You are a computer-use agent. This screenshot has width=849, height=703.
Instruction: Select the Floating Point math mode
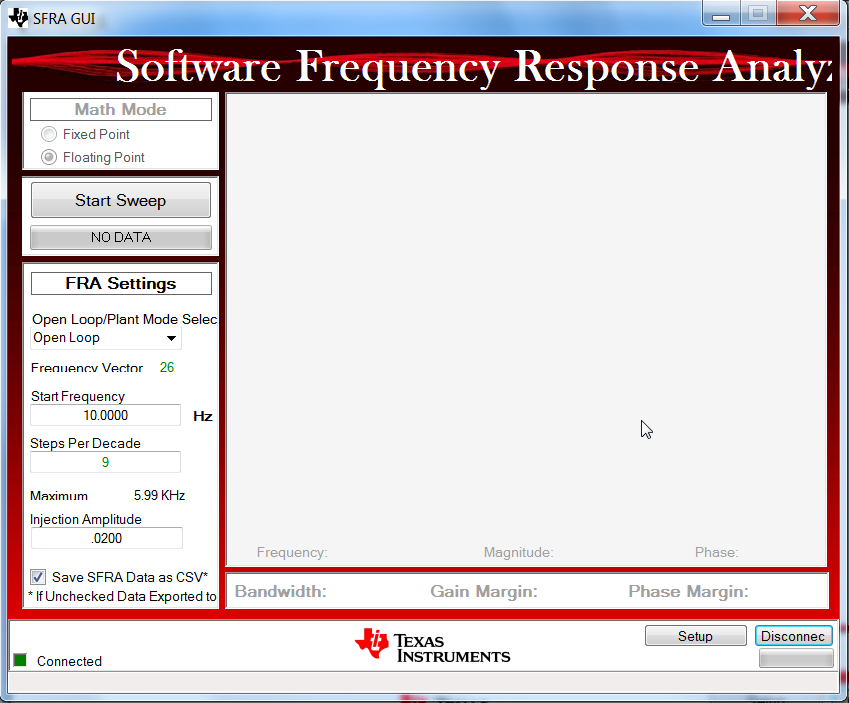(49, 157)
